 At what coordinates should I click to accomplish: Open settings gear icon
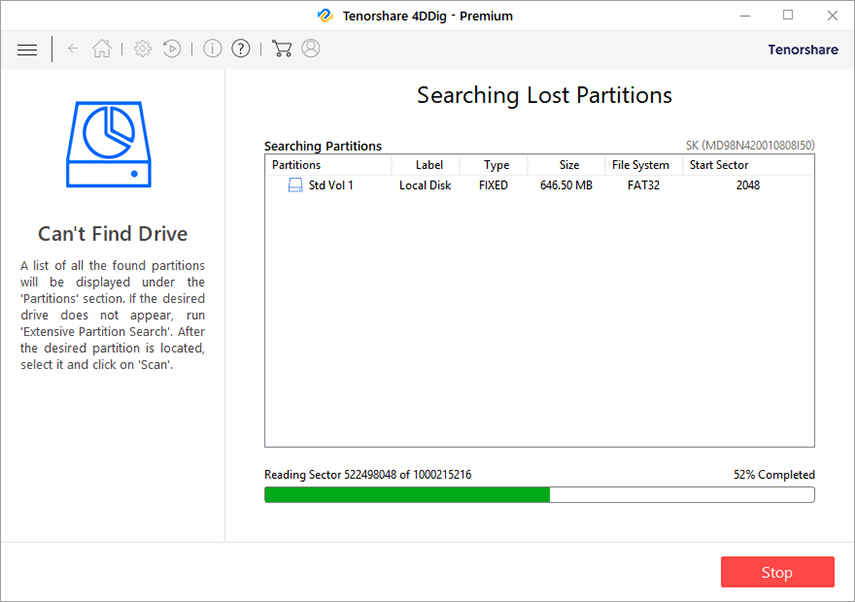143,49
